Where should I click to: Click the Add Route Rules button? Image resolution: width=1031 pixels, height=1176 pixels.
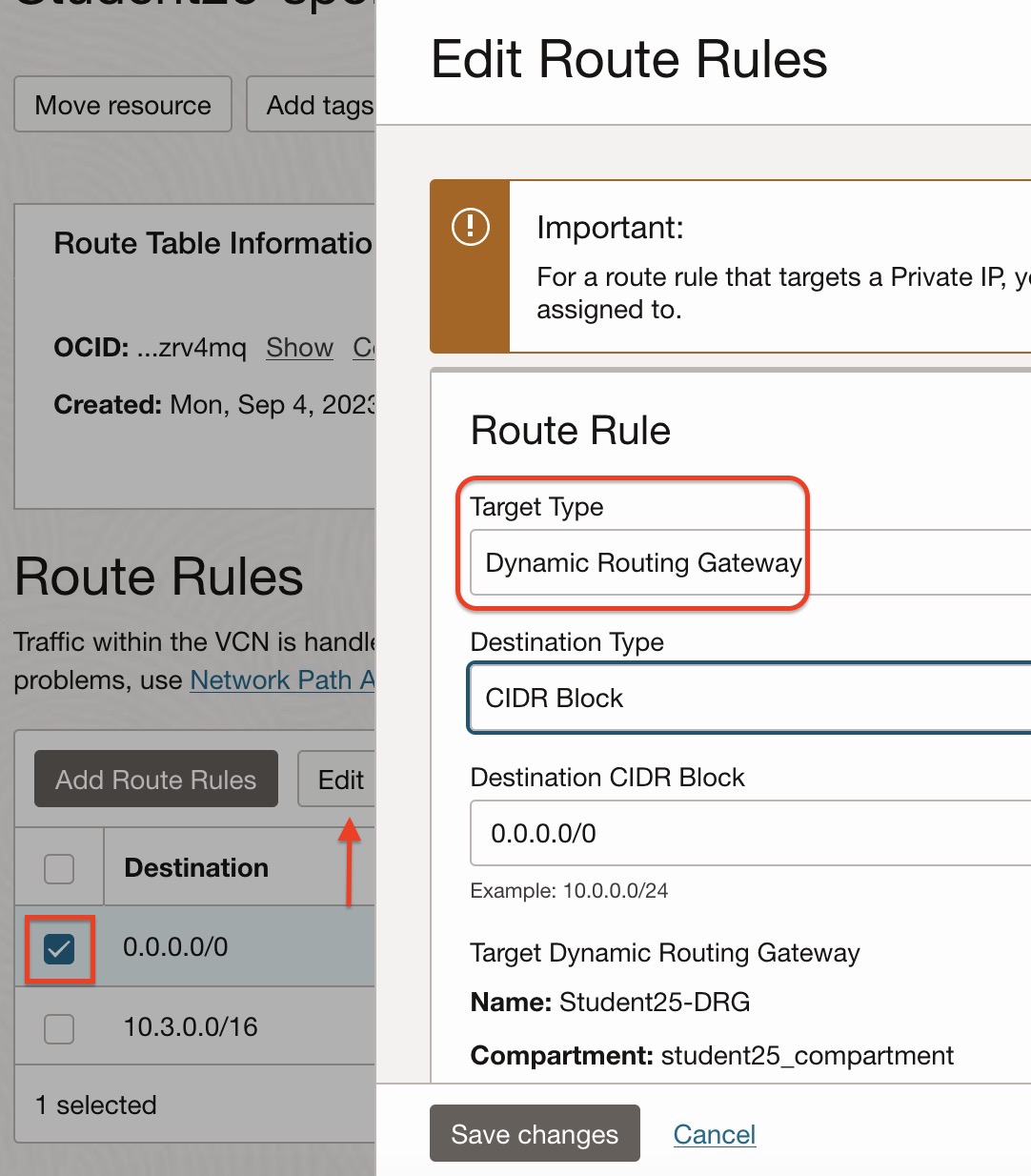coord(156,780)
